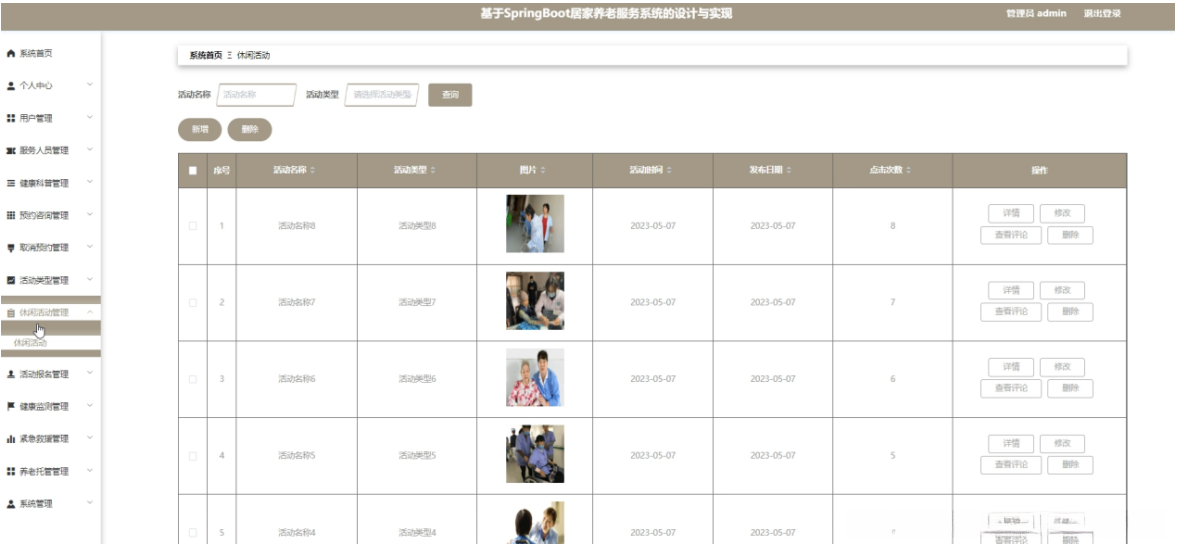Image resolution: width=1179 pixels, height=545 pixels.
Task: Click the grid icon for 预约咨询管理
Action: tap(11, 215)
